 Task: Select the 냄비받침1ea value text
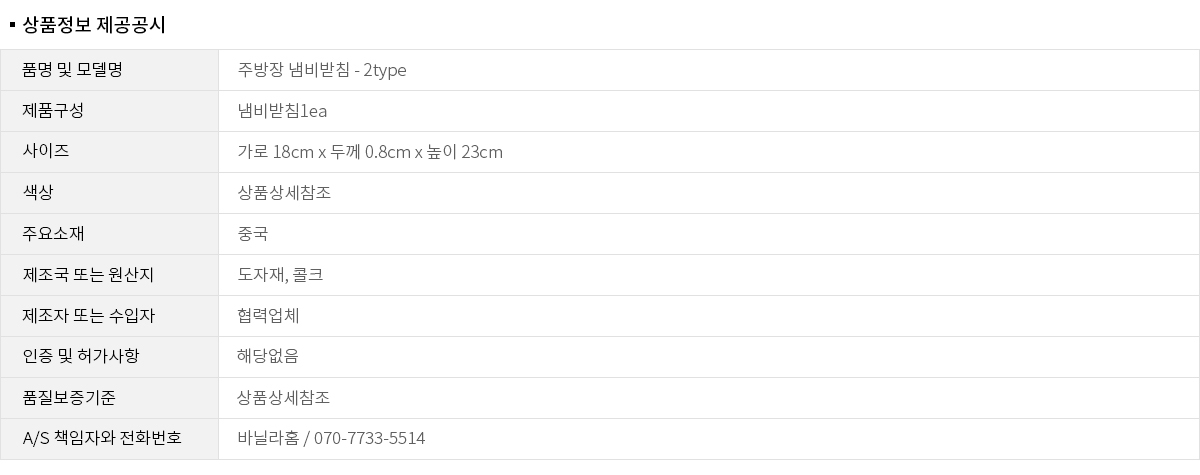(282, 111)
